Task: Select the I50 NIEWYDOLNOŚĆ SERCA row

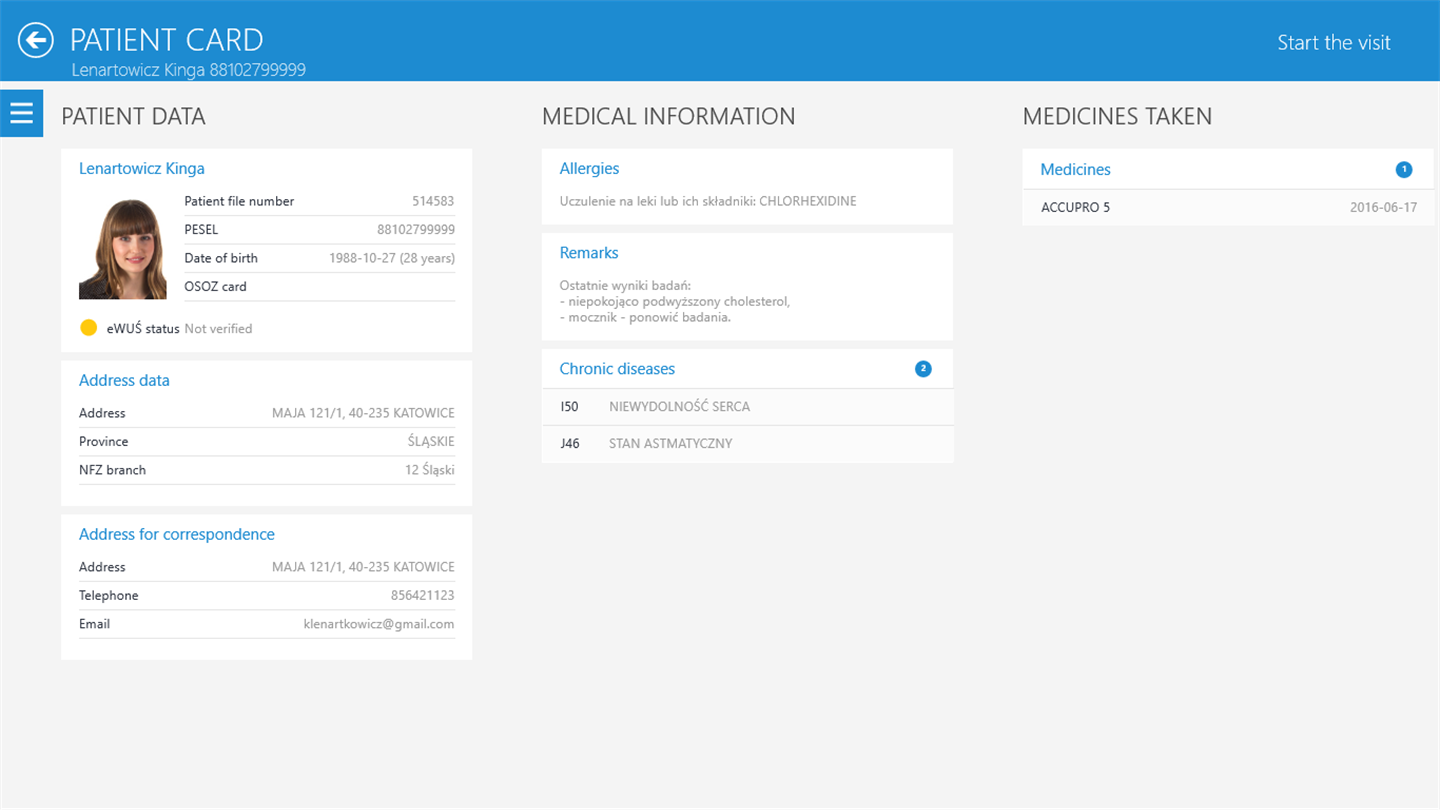Action: pos(747,407)
